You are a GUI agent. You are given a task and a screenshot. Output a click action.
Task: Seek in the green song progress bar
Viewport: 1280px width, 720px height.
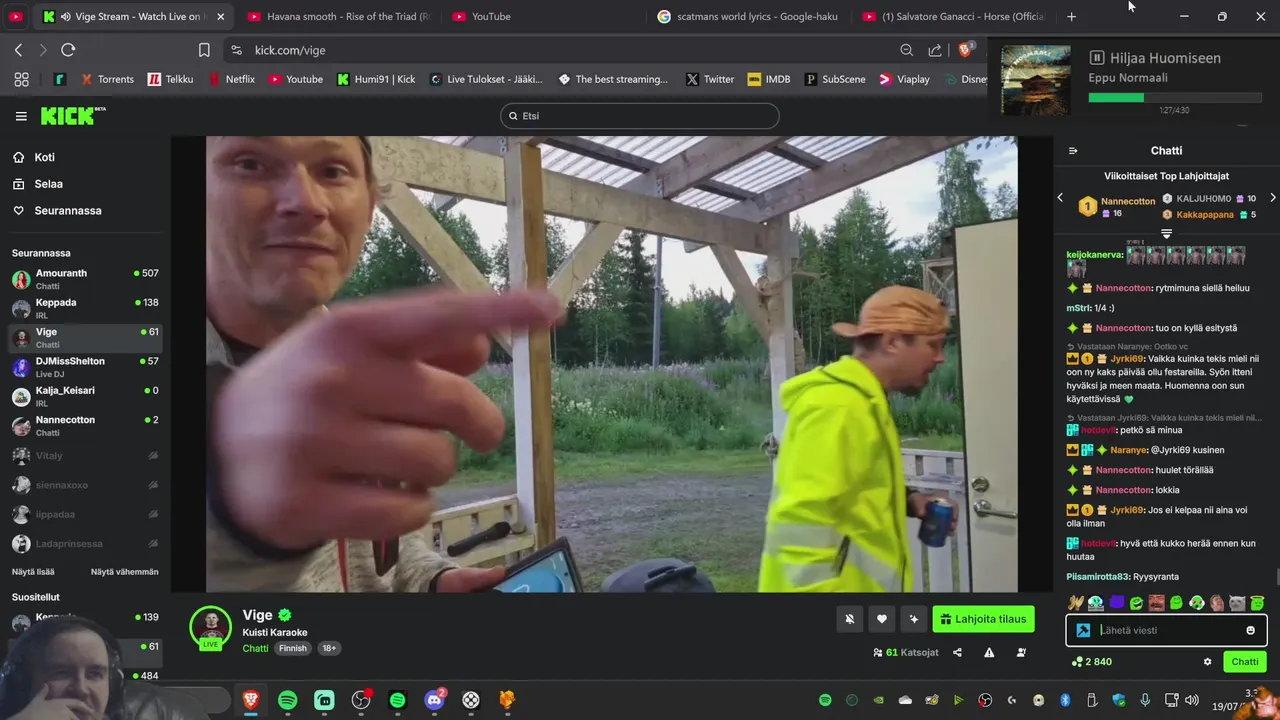(x=1175, y=98)
